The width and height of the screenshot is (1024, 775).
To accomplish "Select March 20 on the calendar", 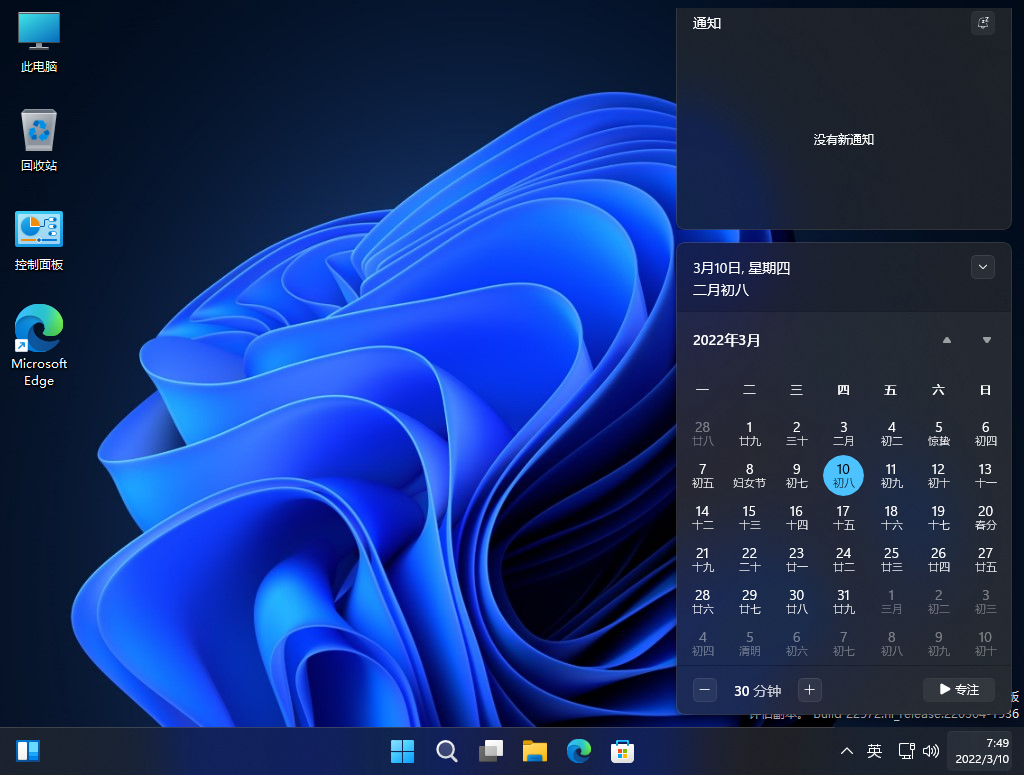I will pyautogui.click(x=985, y=517).
